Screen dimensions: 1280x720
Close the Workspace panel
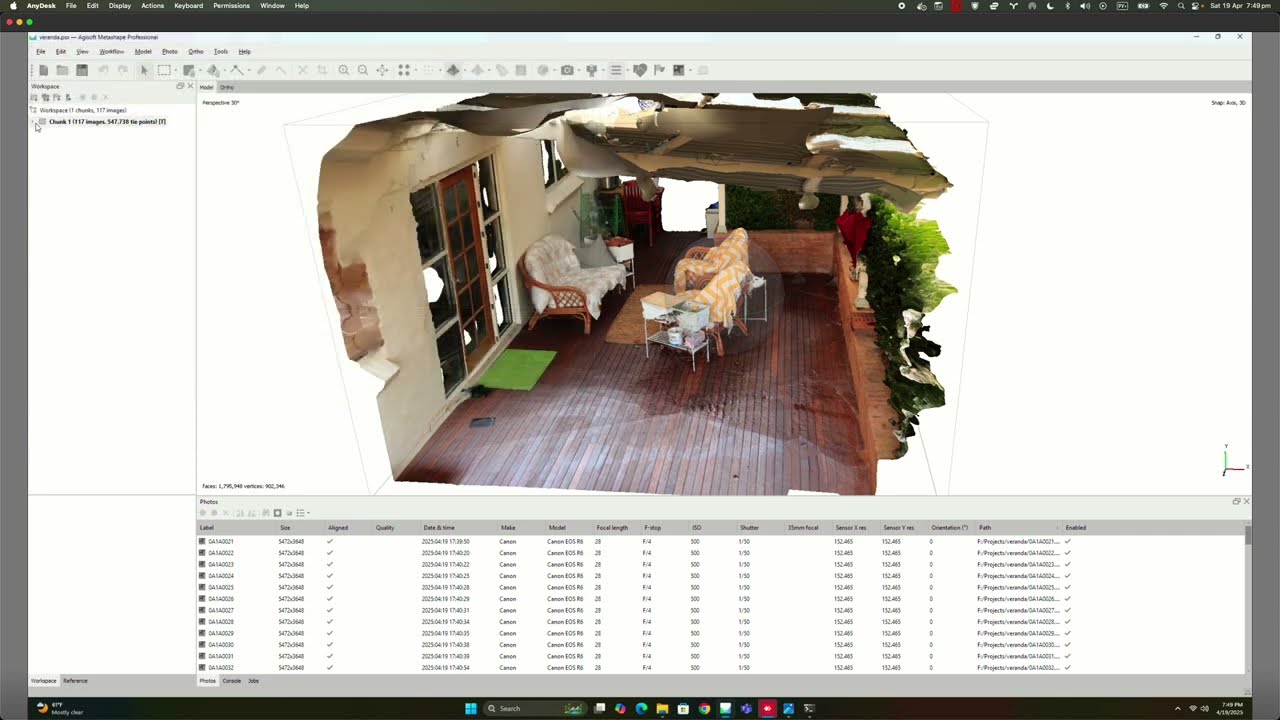[190, 86]
